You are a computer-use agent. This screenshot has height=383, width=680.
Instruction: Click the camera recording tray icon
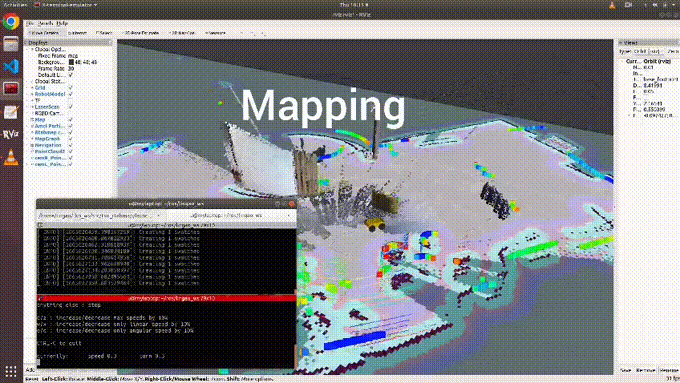pyautogui.click(x=628, y=5)
